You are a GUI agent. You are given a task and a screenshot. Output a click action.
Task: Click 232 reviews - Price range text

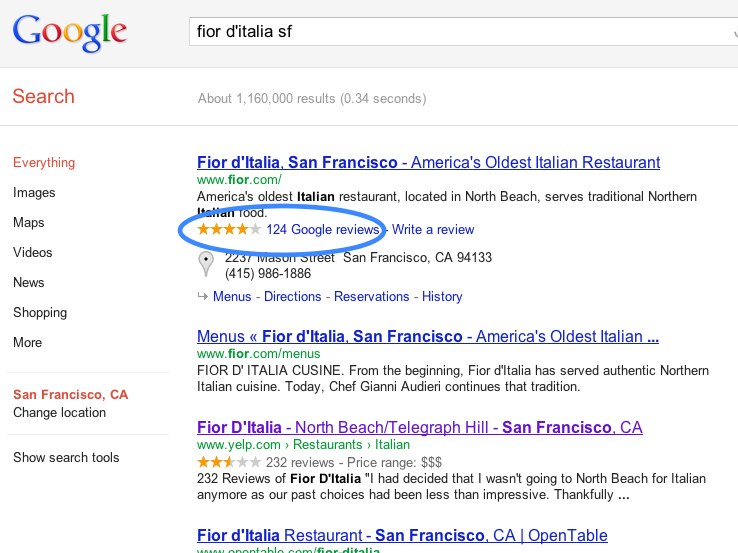[x=354, y=463]
